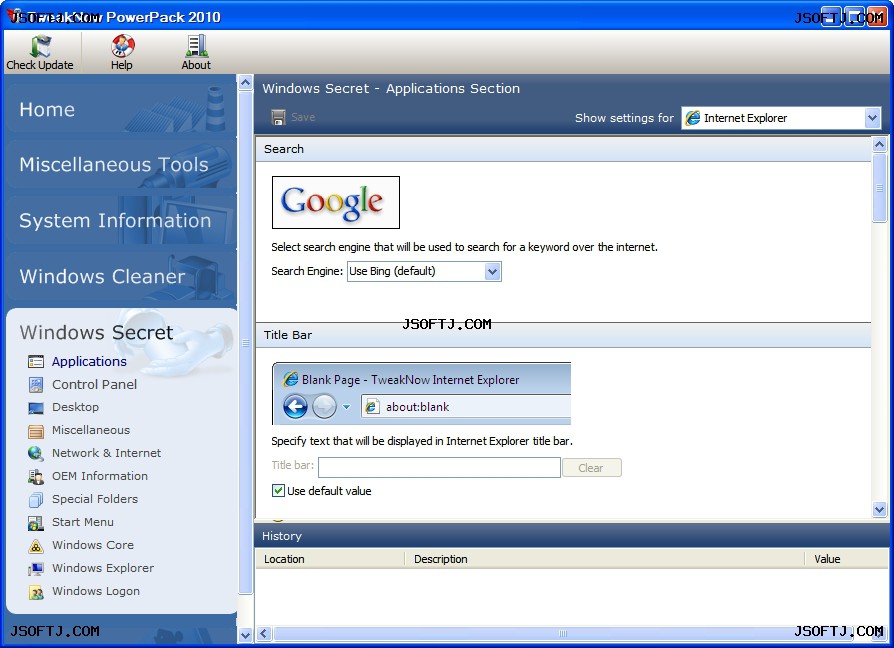Select the Desktop category
Image resolution: width=894 pixels, height=648 pixels.
[x=75, y=407]
